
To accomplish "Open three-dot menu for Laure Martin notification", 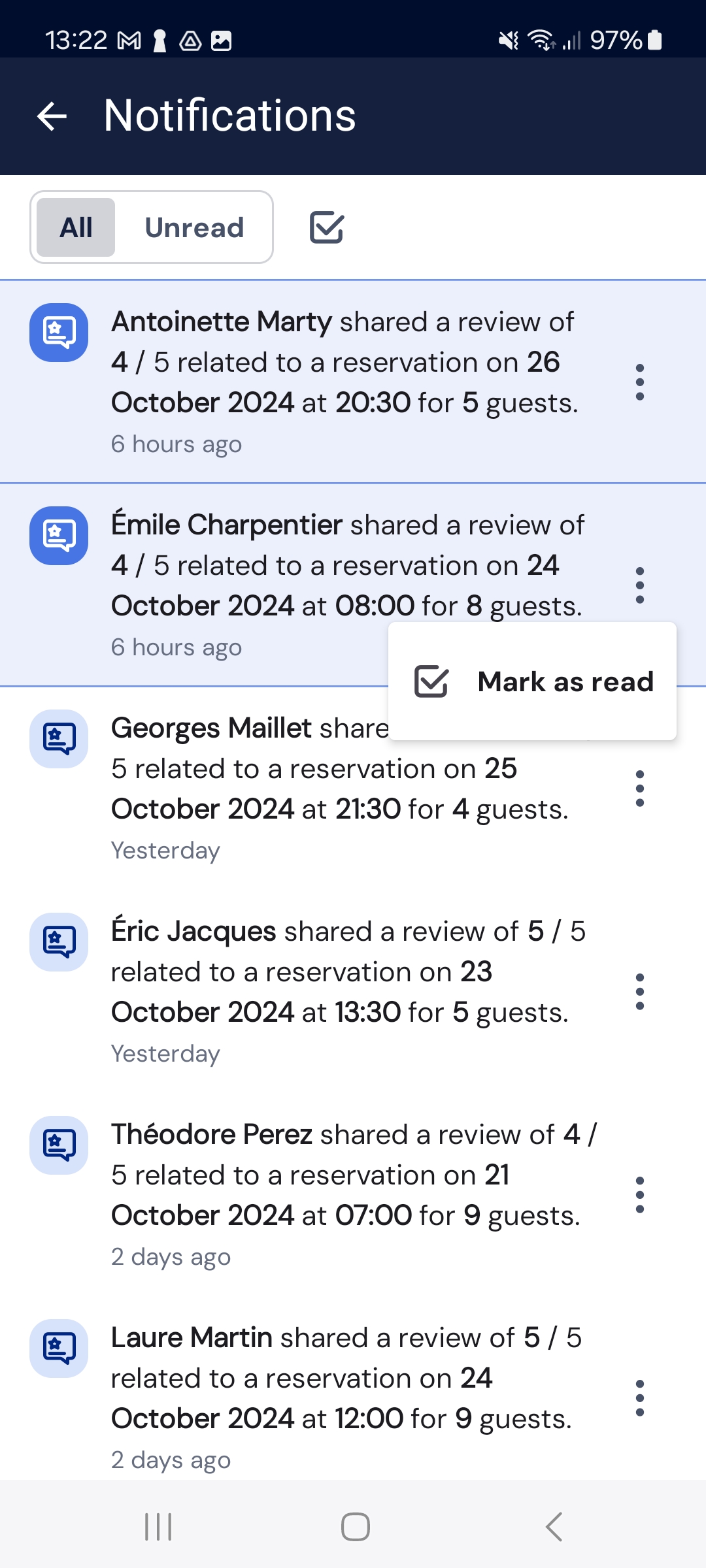I will coord(640,1398).
